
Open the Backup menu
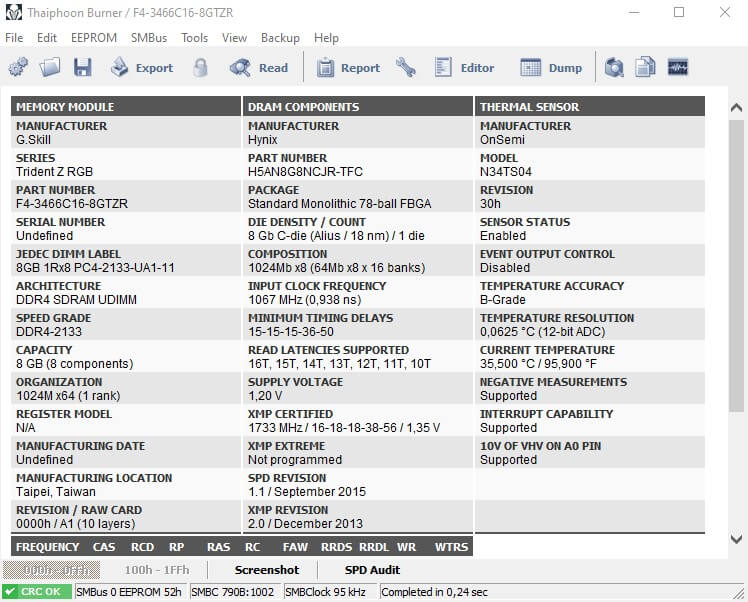(280, 38)
